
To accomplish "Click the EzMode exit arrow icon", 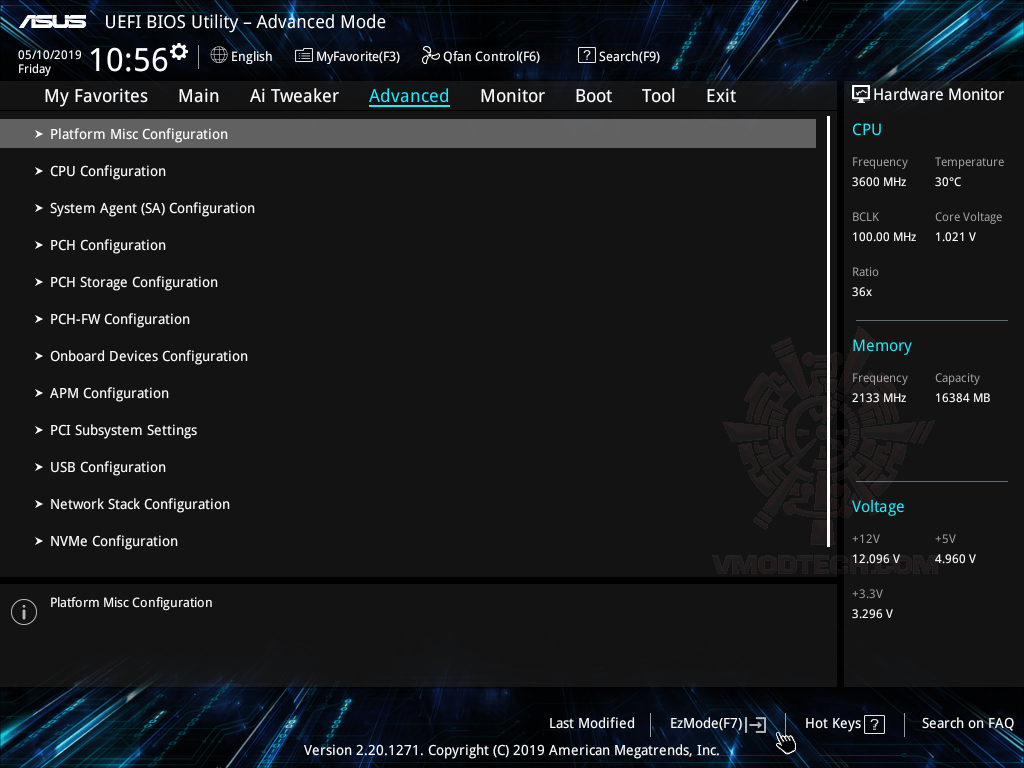I will [757, 724].
